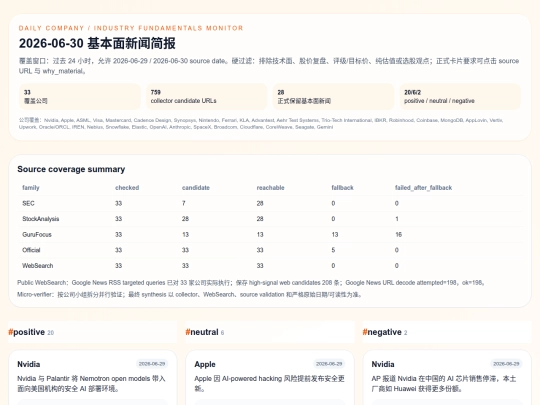The image size is (540, 405).
Task: Click the 'Micro-verifier' note line
Action: 189,294
